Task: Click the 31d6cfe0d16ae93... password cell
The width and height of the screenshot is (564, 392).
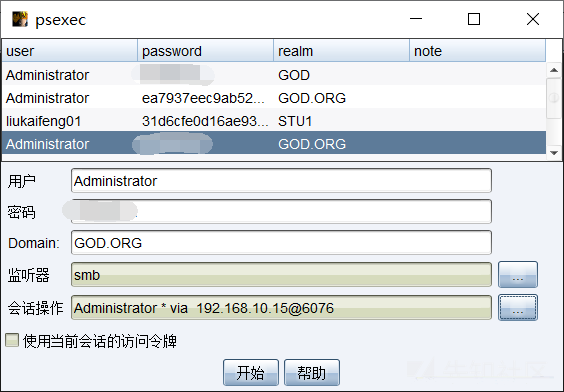Action: click(205, 121)
